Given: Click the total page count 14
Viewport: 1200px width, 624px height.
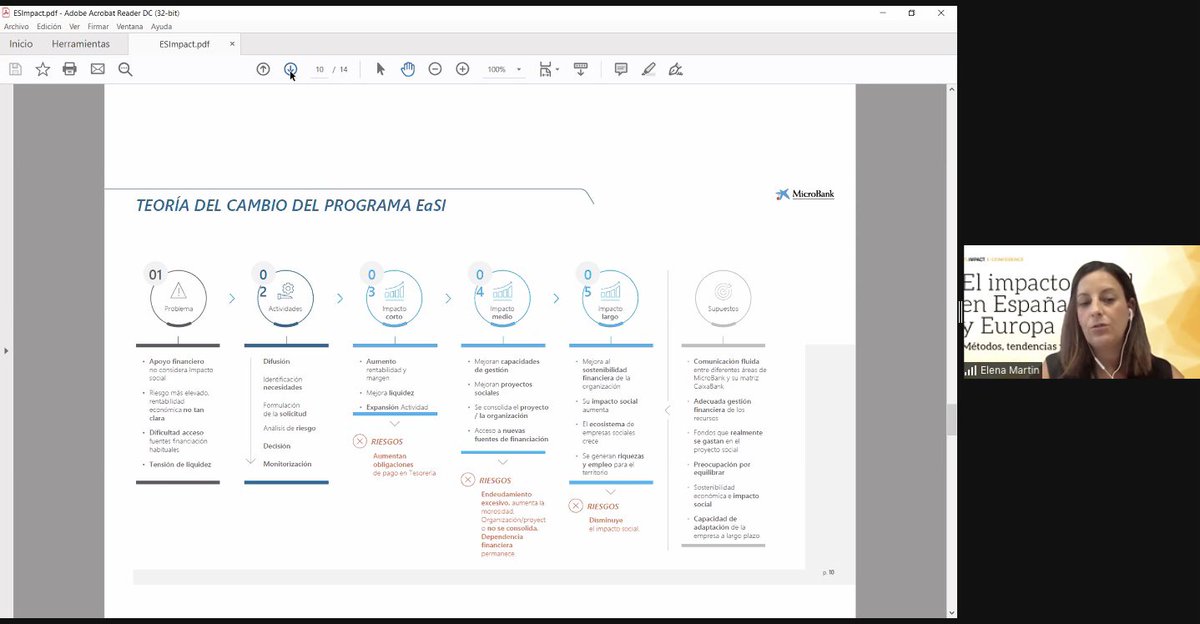Looking at the screenshot, I should (x=343, y=69).
